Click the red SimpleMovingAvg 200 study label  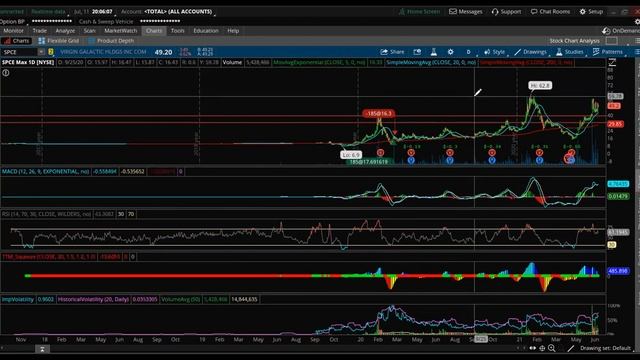(x=526, y=62)
